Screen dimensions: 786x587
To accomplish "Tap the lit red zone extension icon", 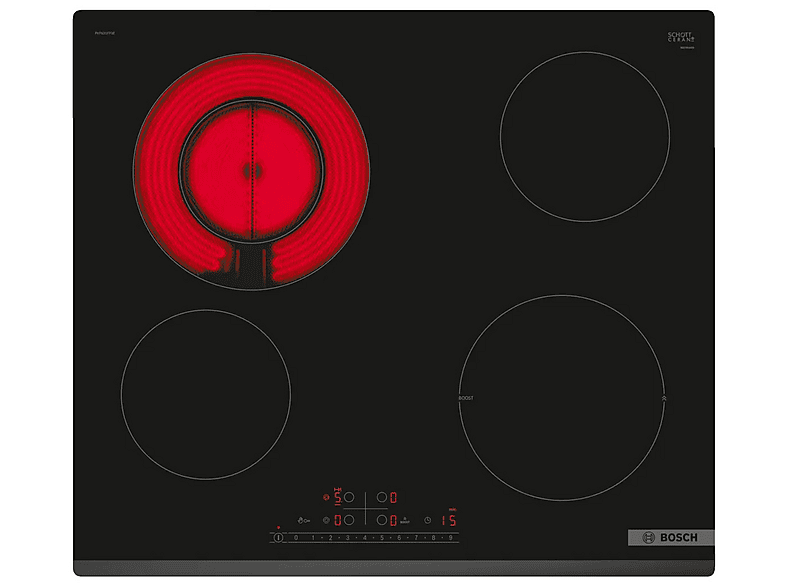I will coord(326,497).
